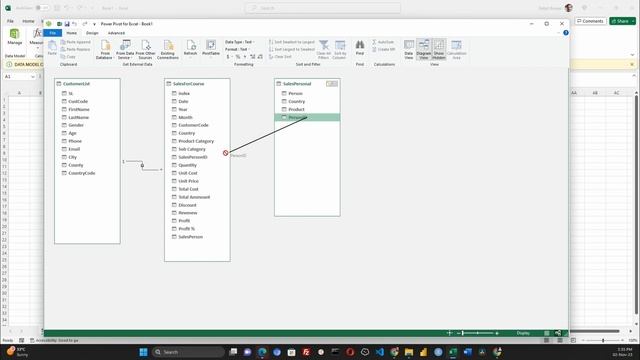The height and width of the screenshot is (360, 640).
Task: Toggle the Show Hidden button
Action: coord(439,49)
